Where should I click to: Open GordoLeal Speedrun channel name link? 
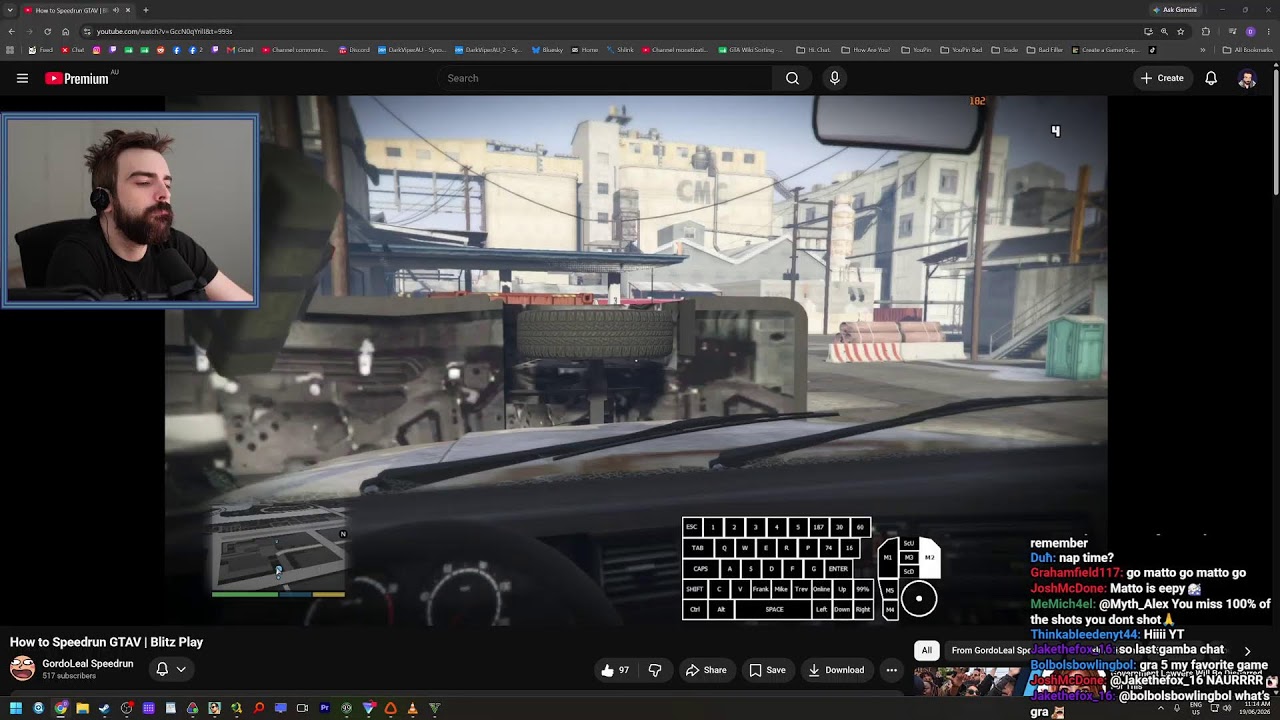coord(87,664)
